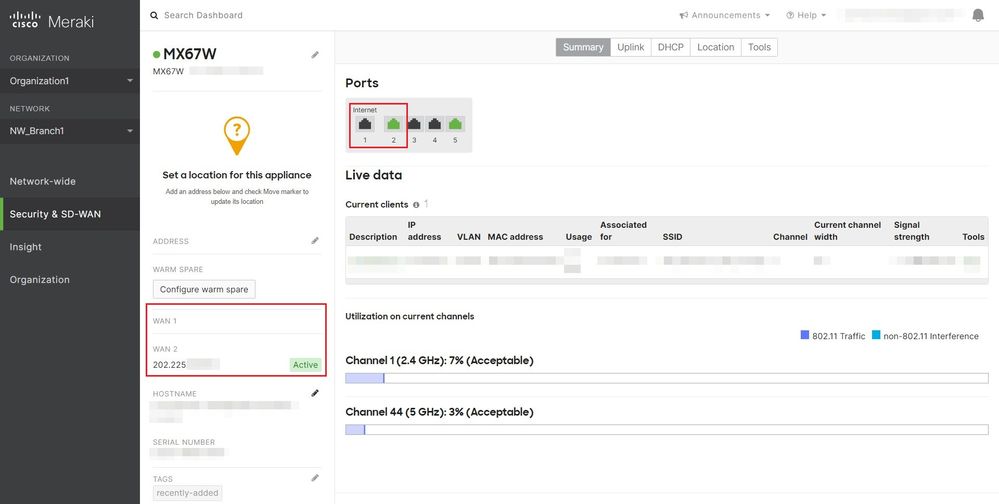
Task: Open Security & SD-WAN menu
Action: 55,214
